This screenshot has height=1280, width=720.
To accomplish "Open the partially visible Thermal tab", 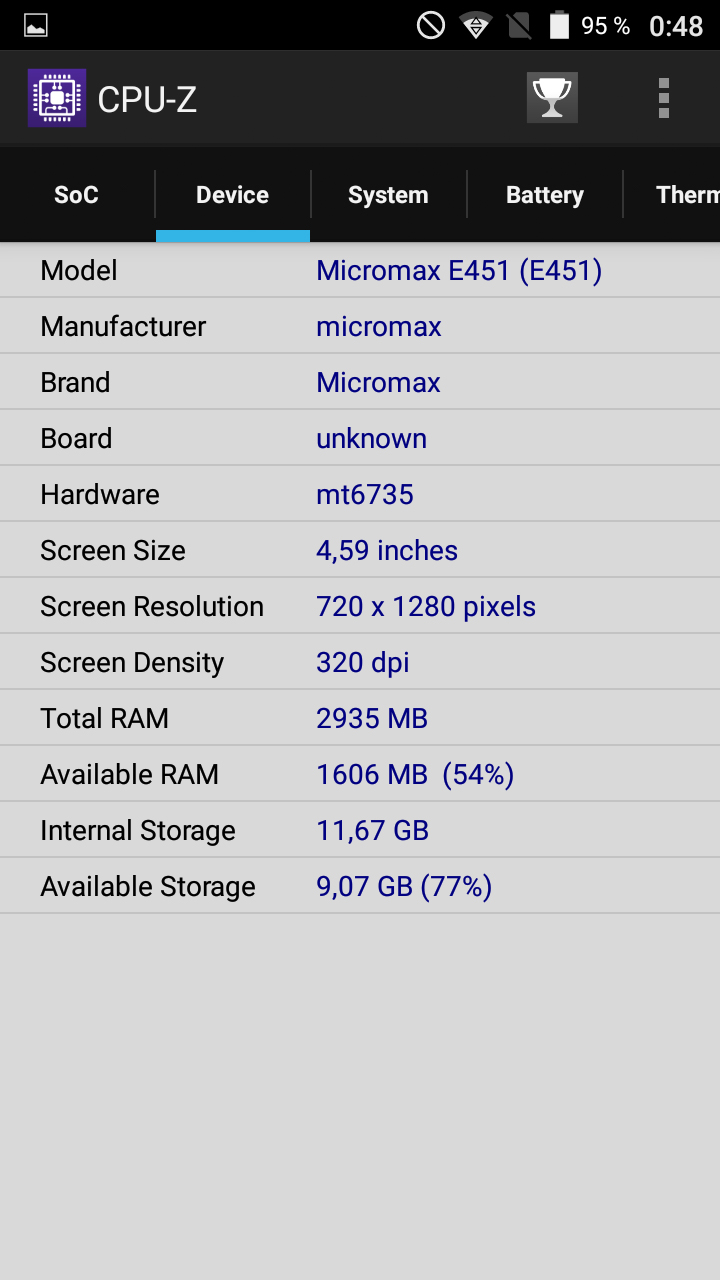I will pos(687,195).
